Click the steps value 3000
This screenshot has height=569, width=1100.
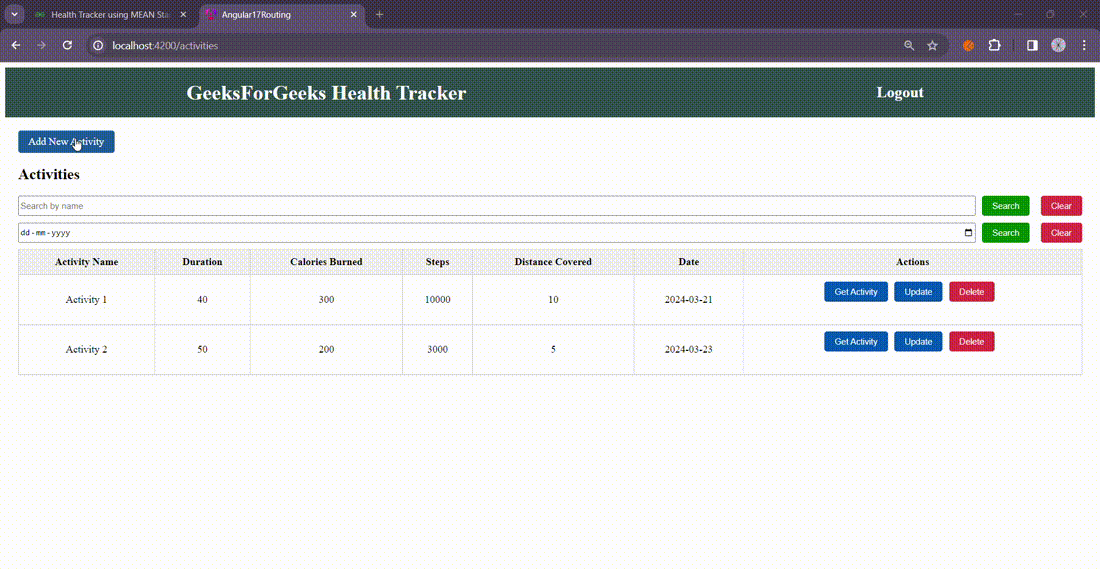tap(437, 349)
